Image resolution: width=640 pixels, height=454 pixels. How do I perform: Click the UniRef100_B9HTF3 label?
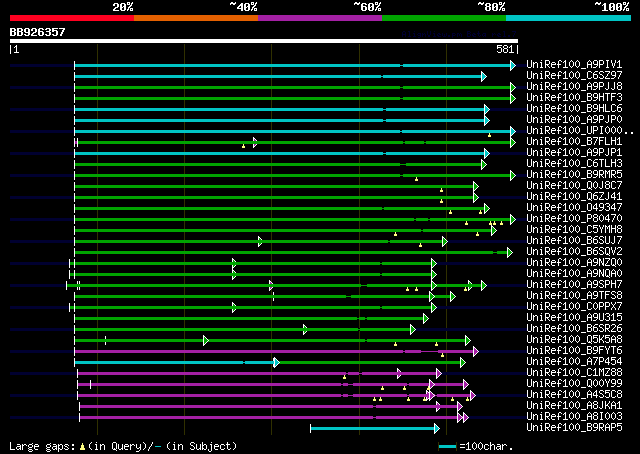point(574,98)
